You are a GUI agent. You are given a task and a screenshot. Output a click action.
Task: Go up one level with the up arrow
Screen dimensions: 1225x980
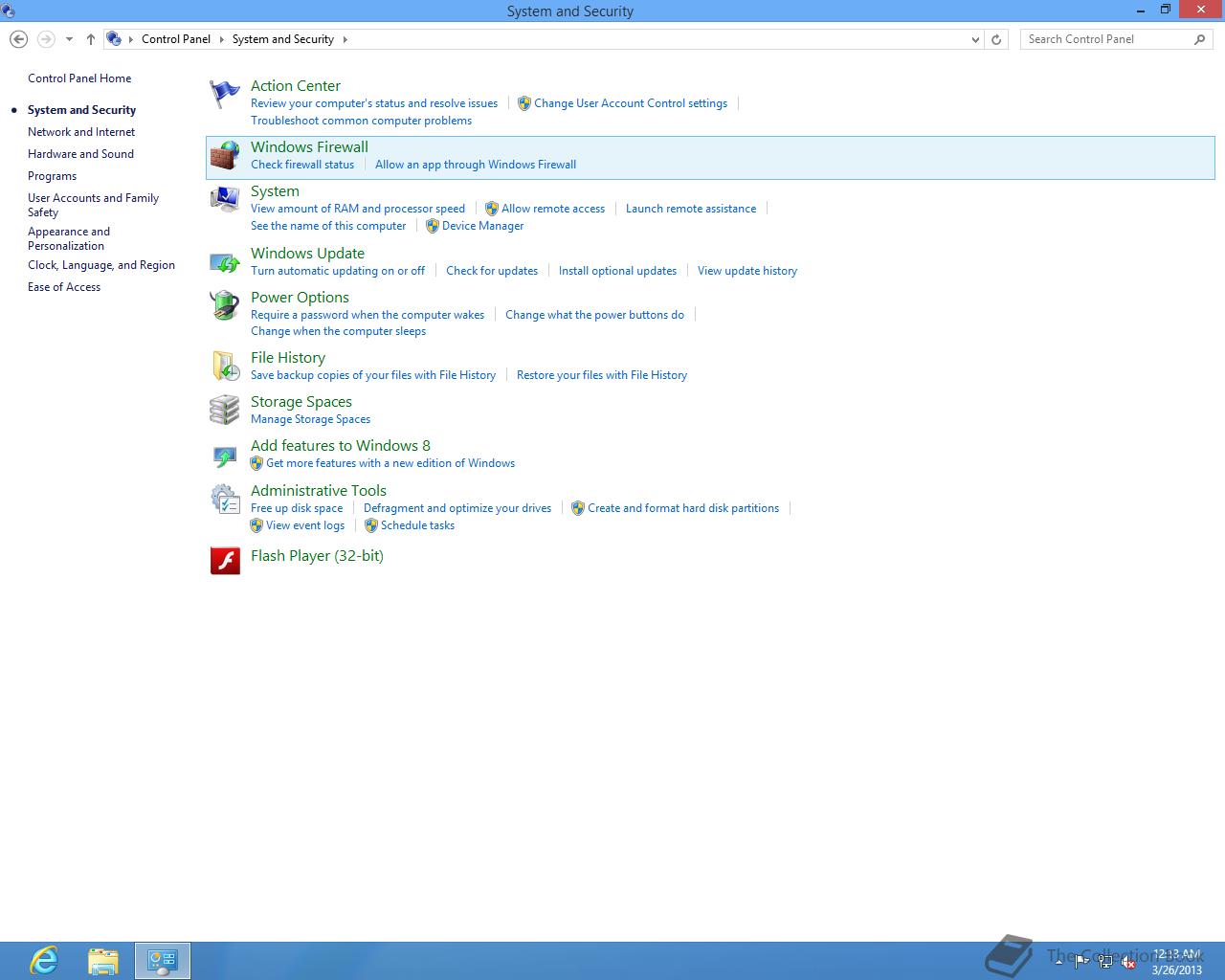click(91, 39)
